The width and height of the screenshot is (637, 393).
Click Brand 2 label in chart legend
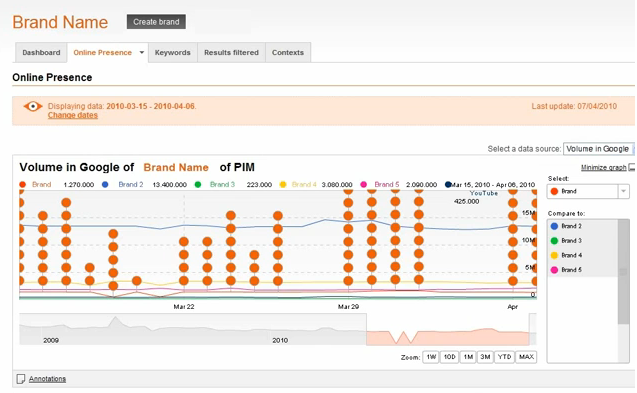(x=131, y=185)
